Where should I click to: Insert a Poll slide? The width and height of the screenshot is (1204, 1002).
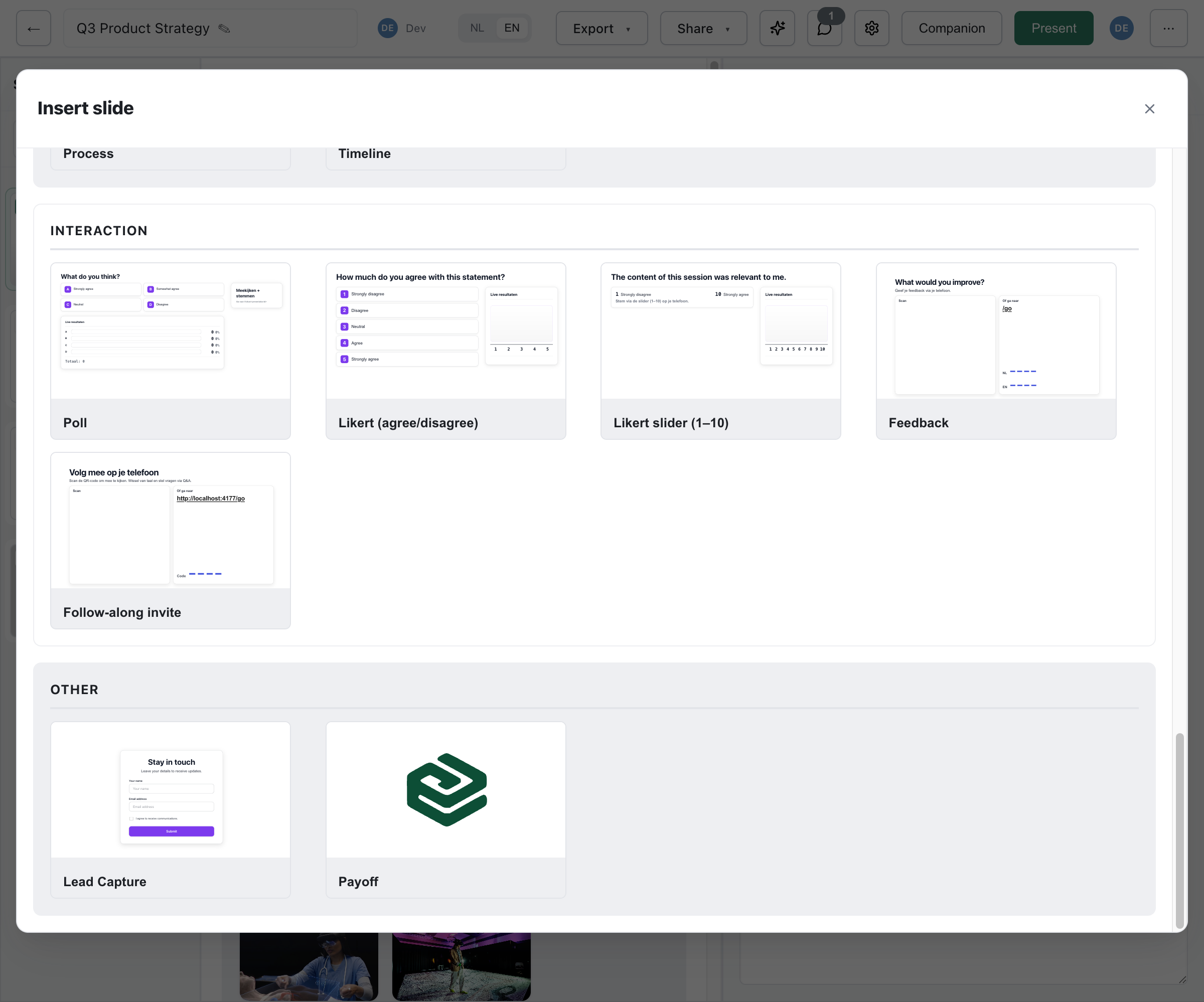pos(170,351)
